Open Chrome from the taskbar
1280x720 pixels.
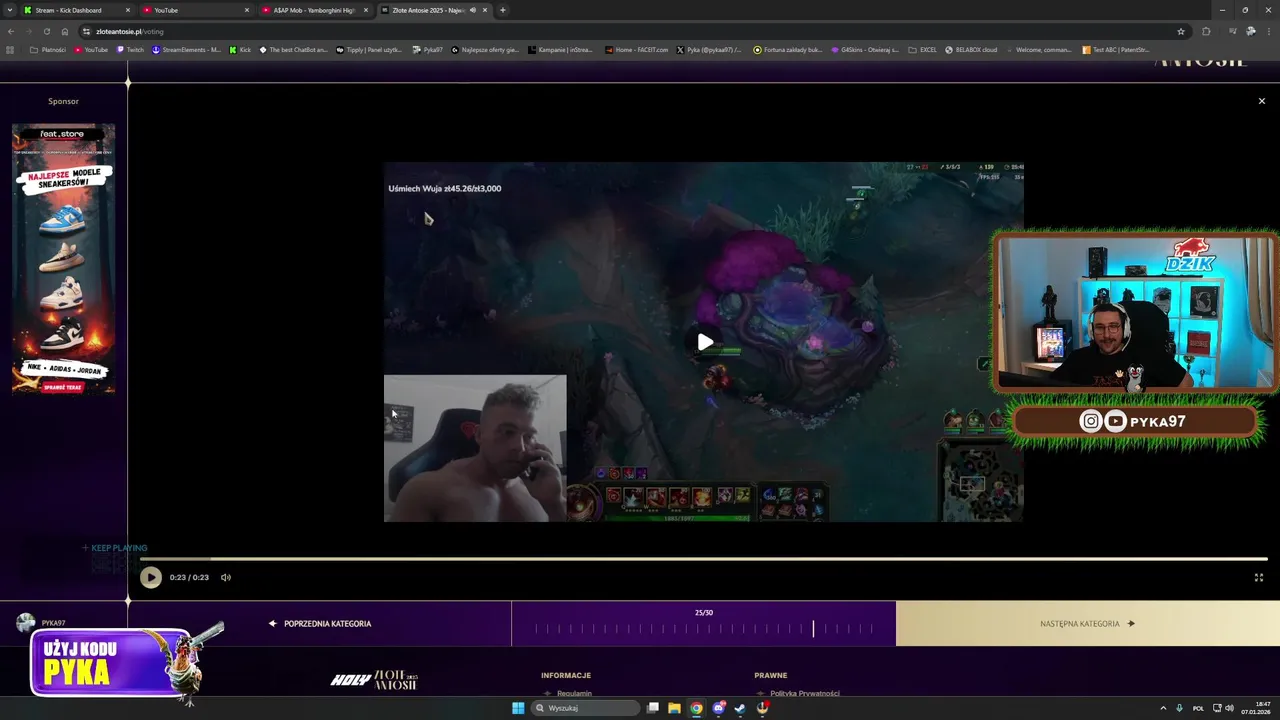[x=696, y=708]
